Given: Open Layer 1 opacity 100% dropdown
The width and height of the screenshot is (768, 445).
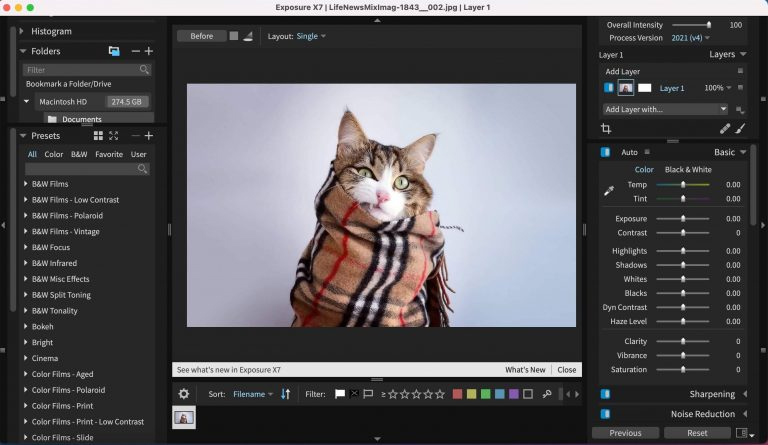Looking at the screenshot, I should coord(718,88).
